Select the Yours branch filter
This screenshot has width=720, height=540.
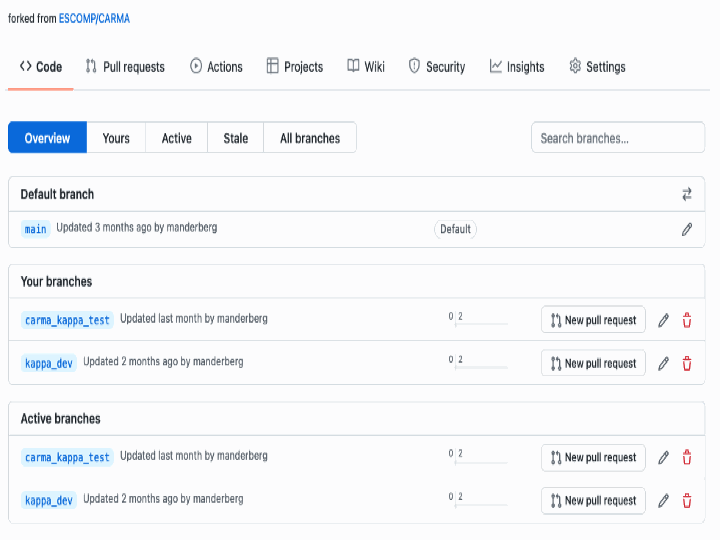point(116,138)
